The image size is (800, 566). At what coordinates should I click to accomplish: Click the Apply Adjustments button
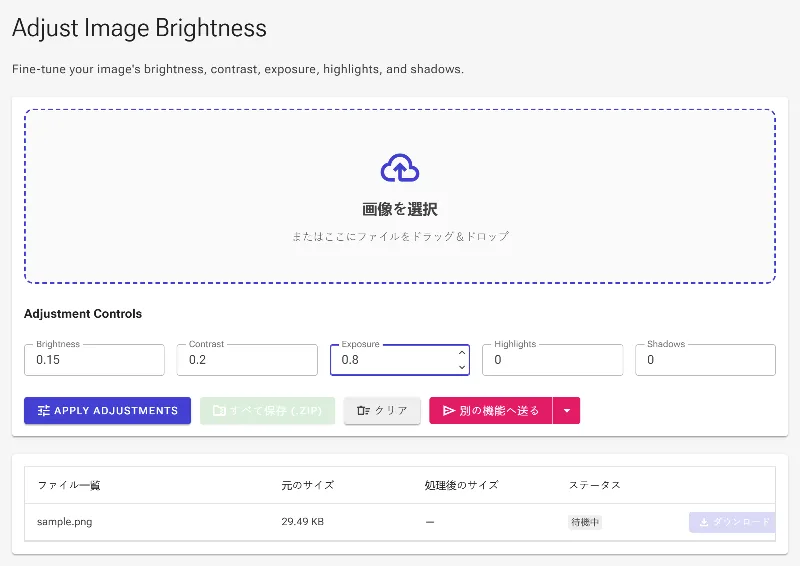pyautogui.click(x=107, y=411)
